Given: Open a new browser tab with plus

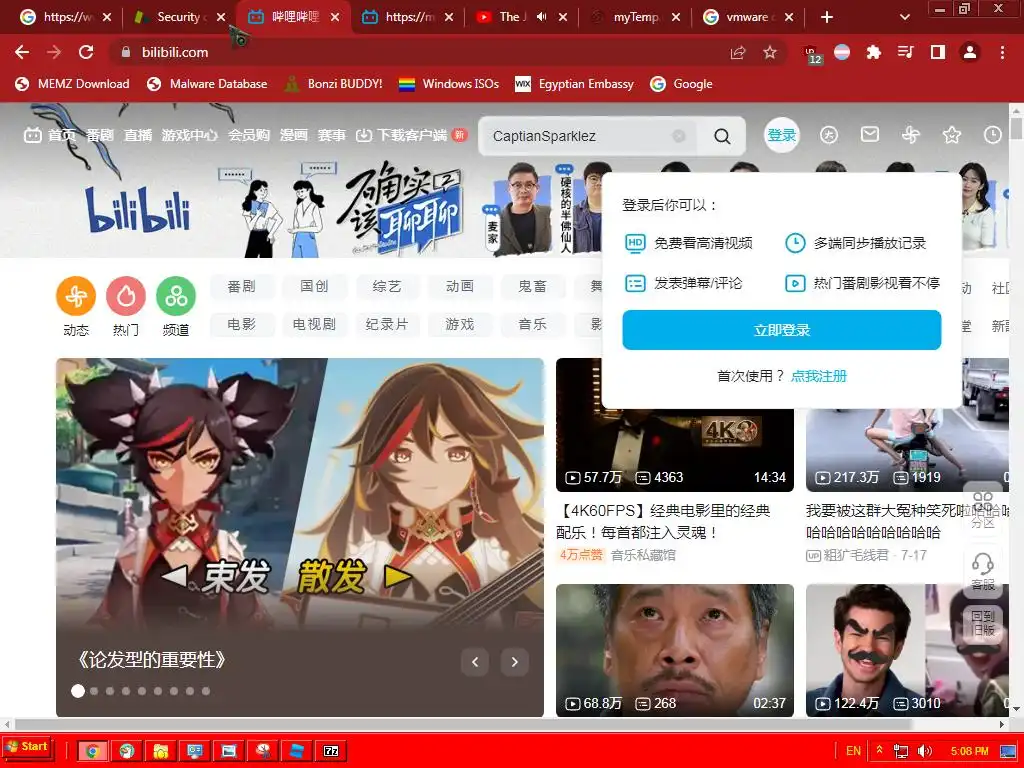Looking at the screenshot, I should [827, 18].
